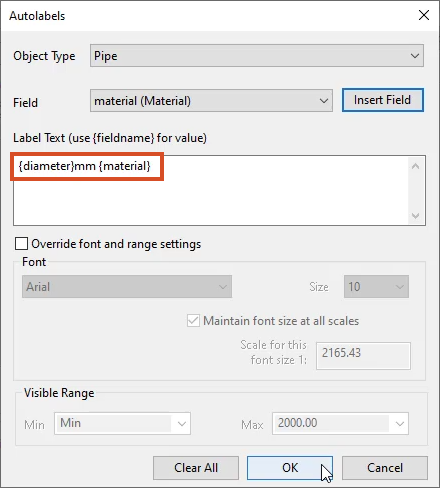Viewport: 440px width, 488px height.
Task: Click the Cancel button
Action: 385,468
